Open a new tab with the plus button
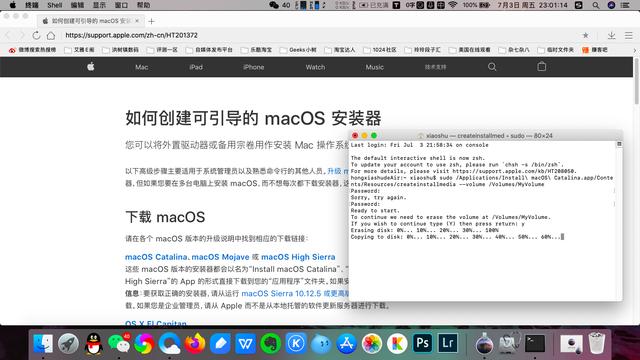 coord(151,21)
